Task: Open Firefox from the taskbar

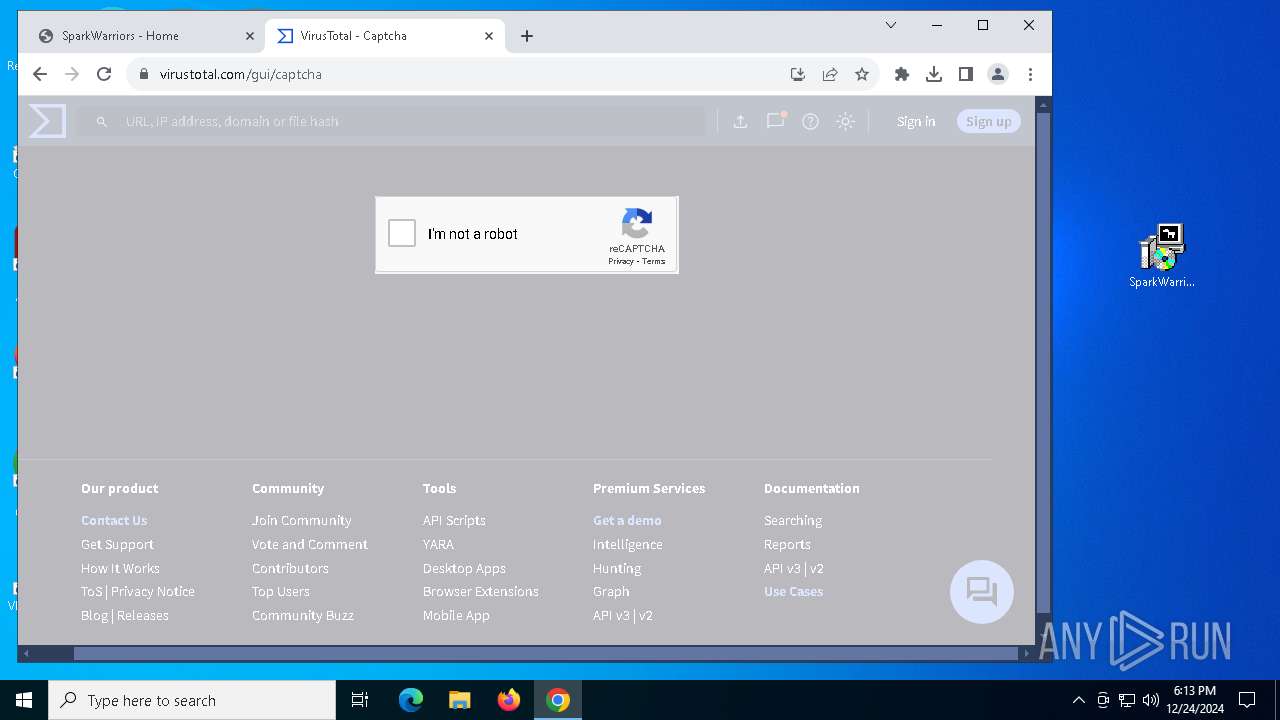Action: coord(509,700)
